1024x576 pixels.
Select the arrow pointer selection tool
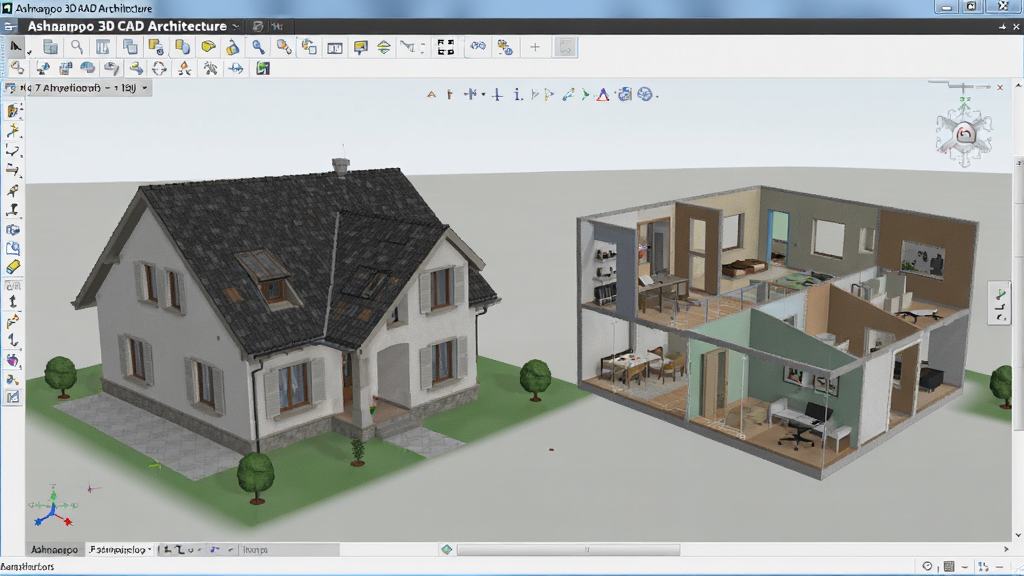[15, 47]
